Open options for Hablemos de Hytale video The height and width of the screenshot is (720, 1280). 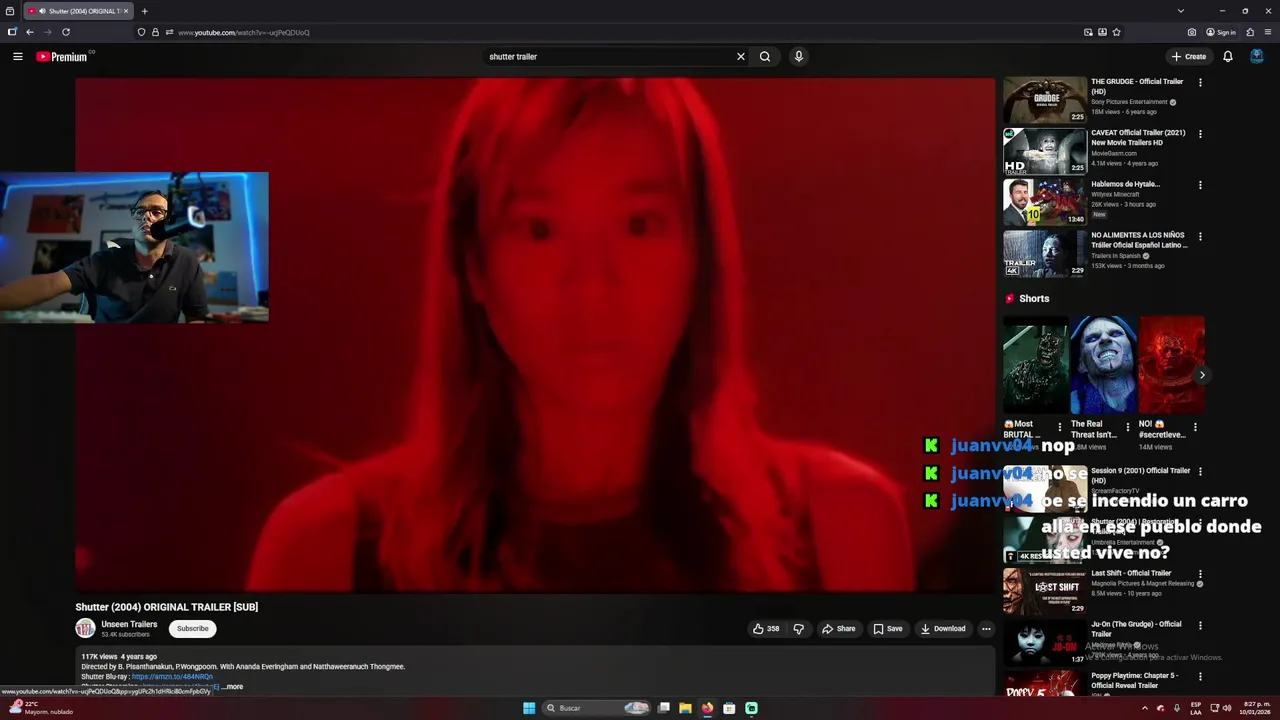[1200, 185]
